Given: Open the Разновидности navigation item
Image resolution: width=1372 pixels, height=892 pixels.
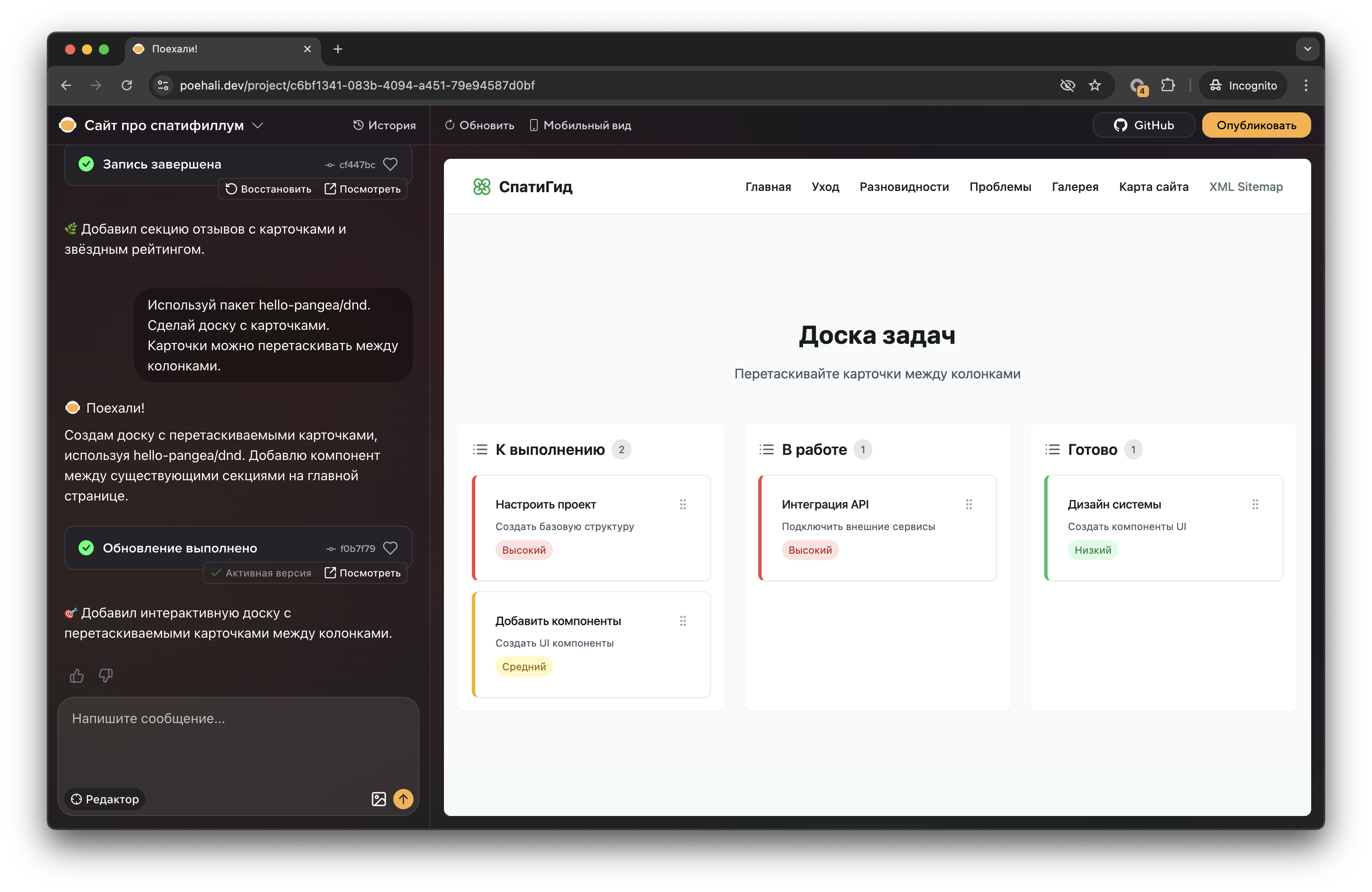Looking at the screenshot, I should point(904,187).
